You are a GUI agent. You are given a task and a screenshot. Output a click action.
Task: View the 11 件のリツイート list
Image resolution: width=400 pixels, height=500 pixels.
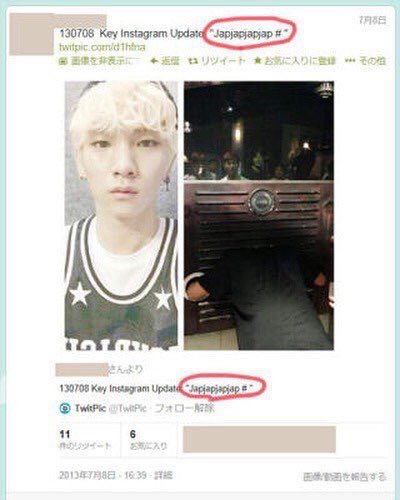pos(85,440)
